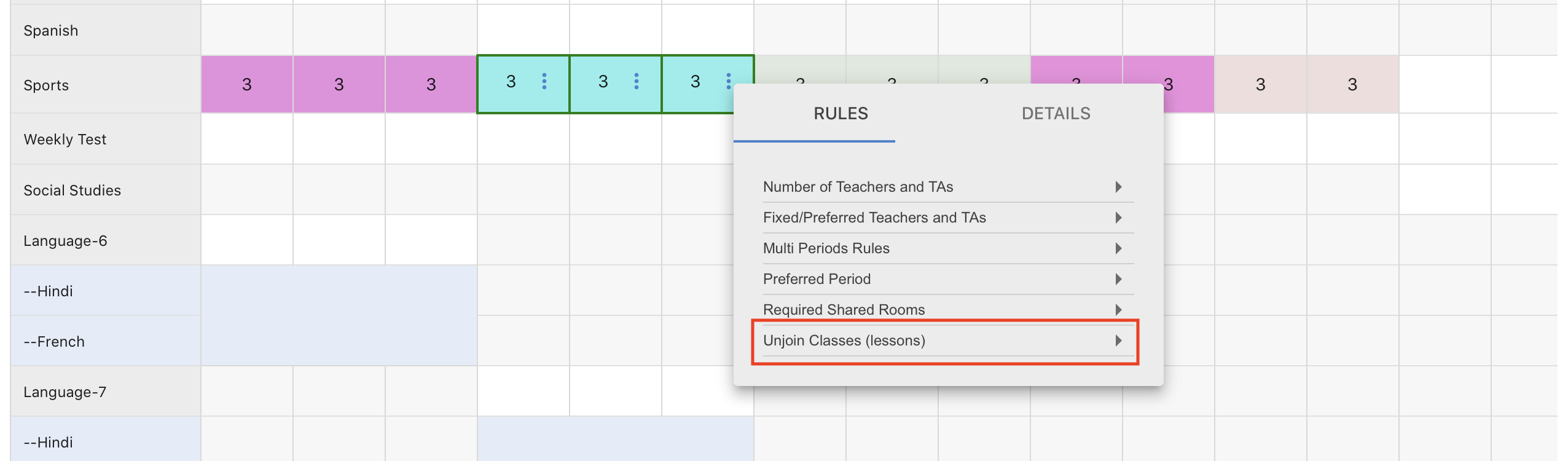Select the RULES tab
Viewport: 1568px width, 461px height.
click(841, 114)
